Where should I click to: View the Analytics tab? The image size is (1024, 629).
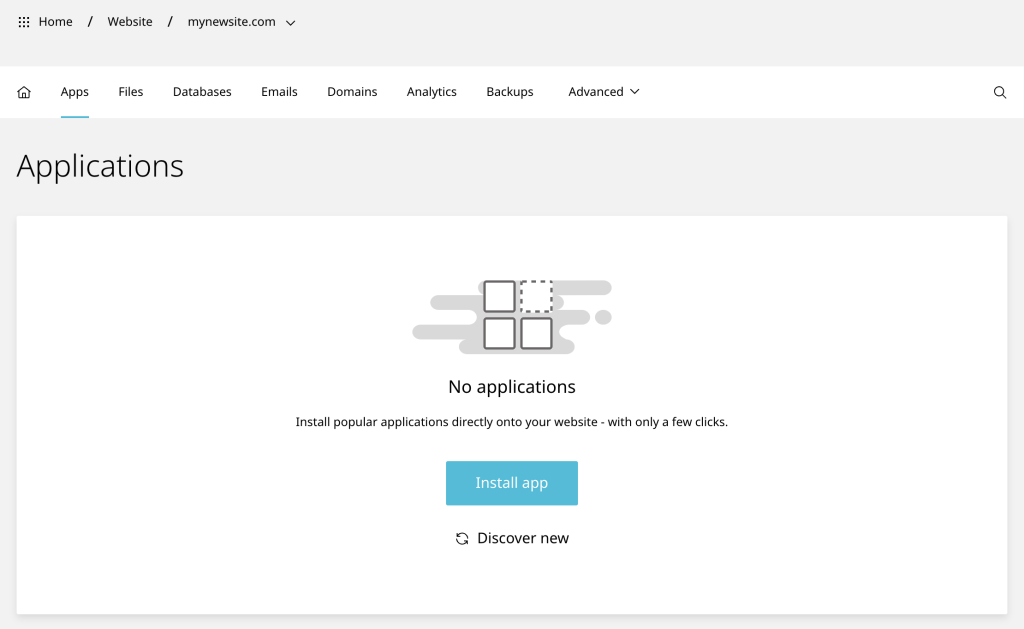point(432,92)
